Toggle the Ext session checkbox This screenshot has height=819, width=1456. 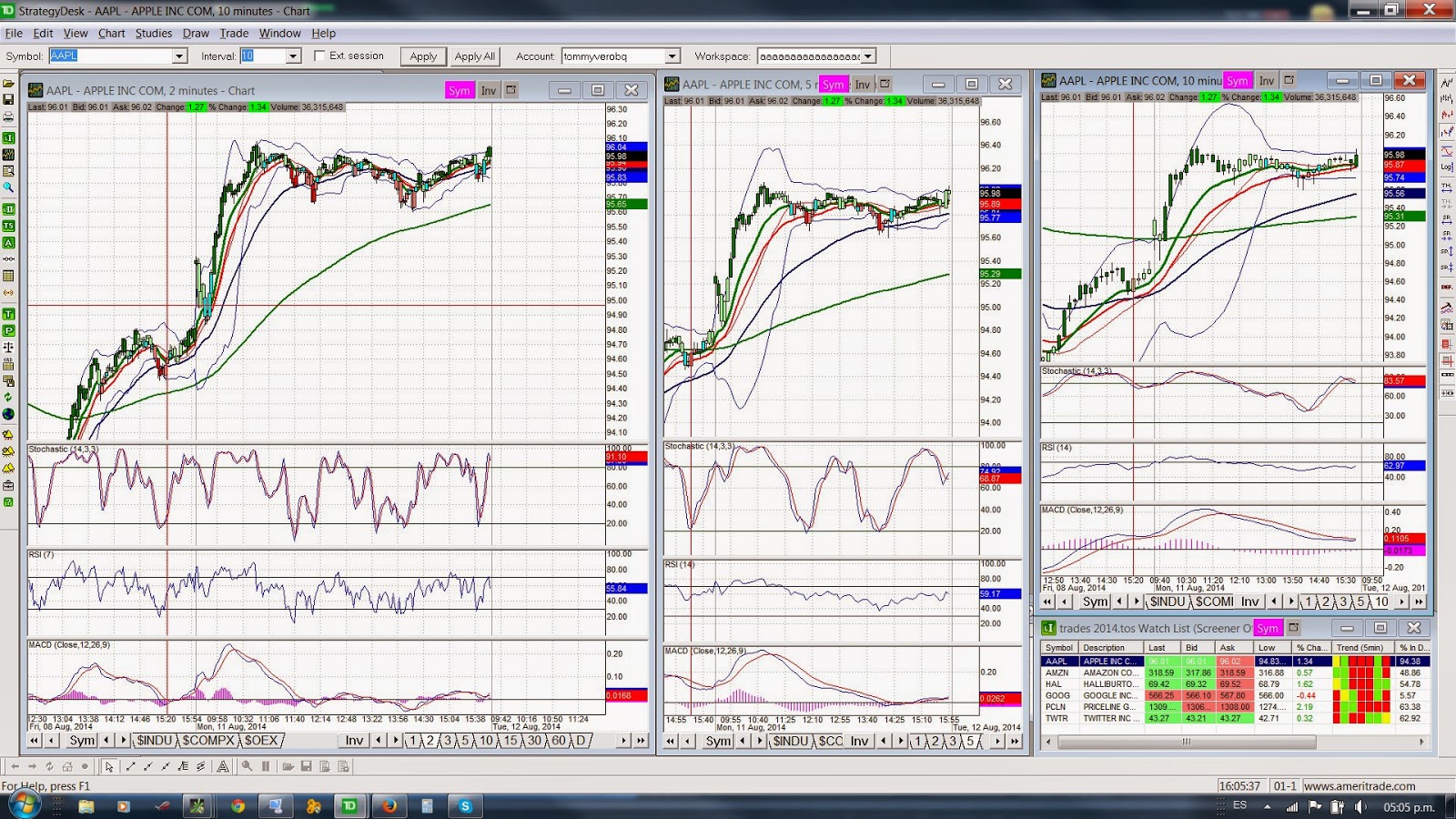point(319,56)
